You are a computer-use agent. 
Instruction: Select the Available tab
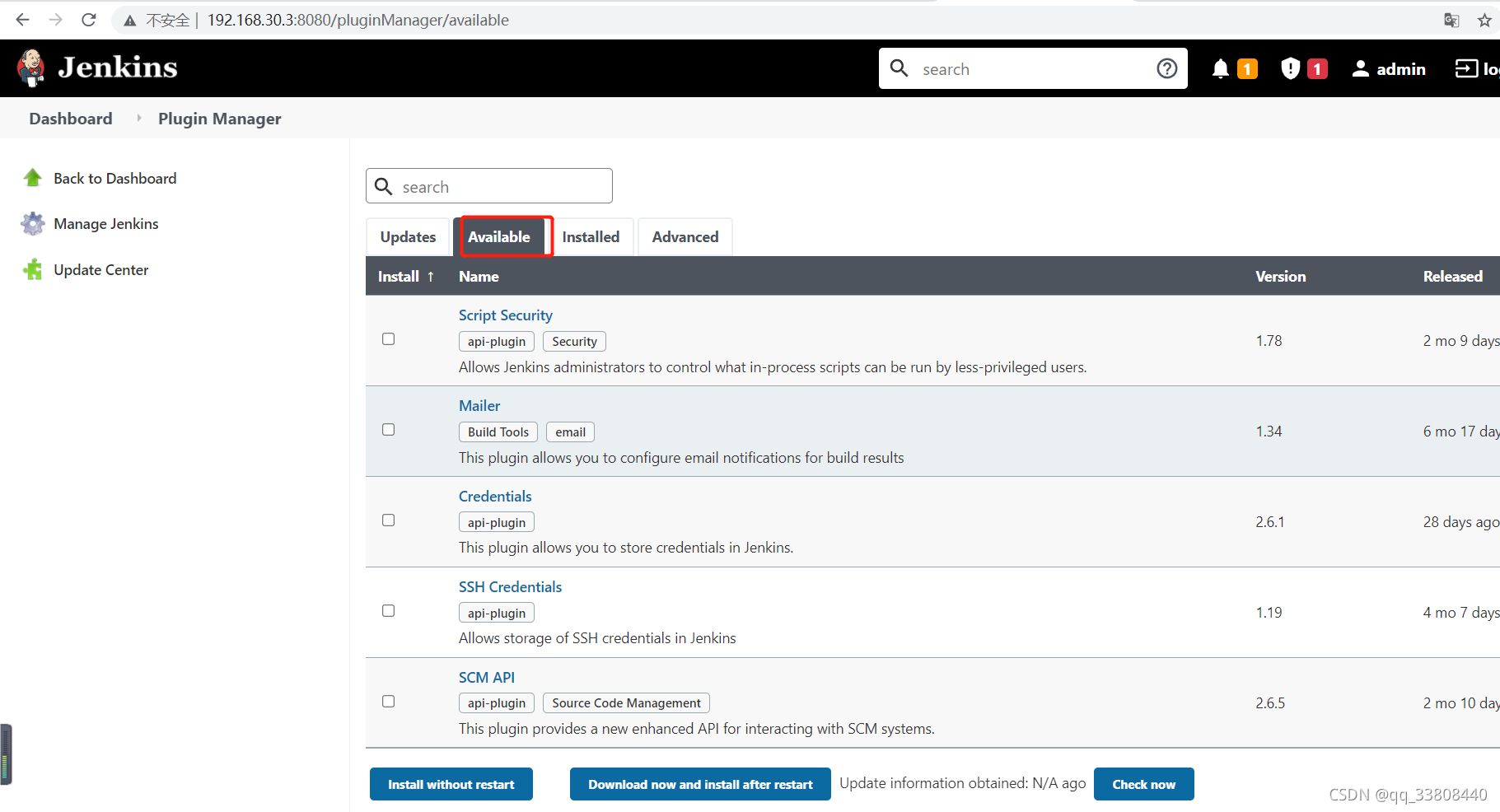tap(499, 237)
